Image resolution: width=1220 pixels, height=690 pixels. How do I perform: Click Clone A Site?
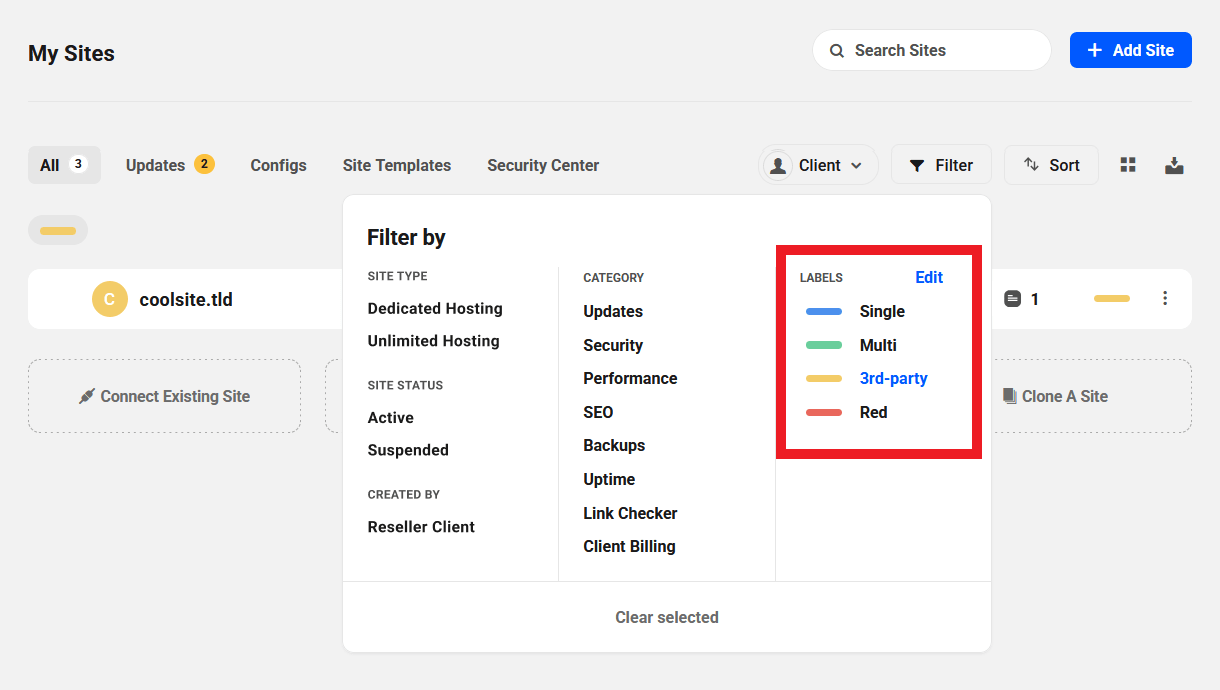coord(1064,396)
